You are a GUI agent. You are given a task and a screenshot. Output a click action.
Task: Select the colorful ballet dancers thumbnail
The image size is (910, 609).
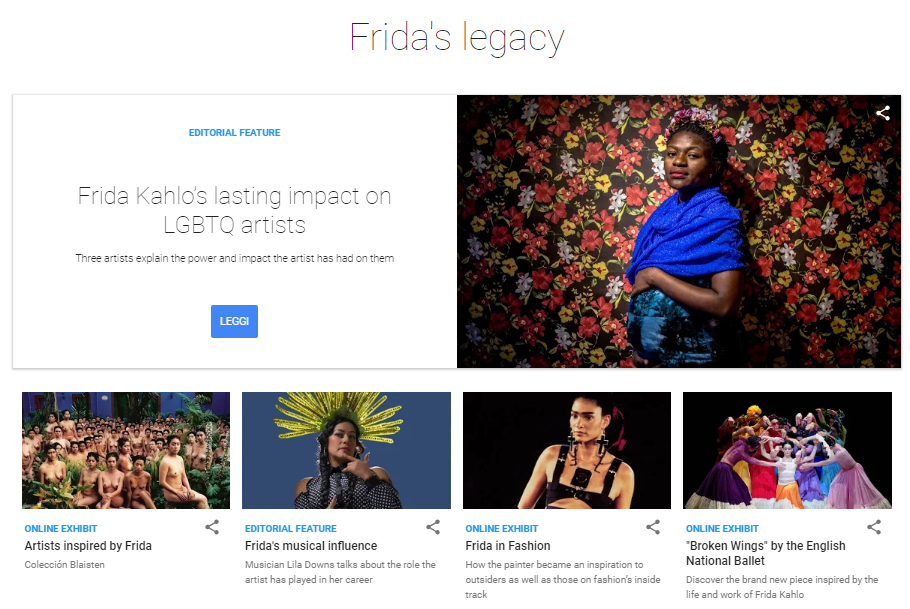pyautogui.click(x=788, y=451)
